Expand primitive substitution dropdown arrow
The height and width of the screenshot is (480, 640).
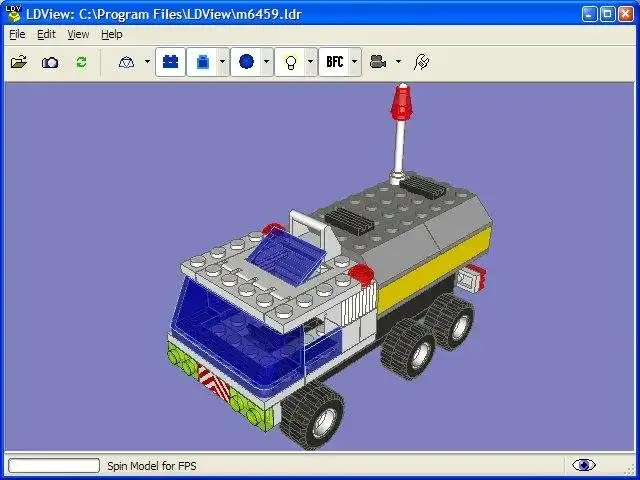pos(267,62)
